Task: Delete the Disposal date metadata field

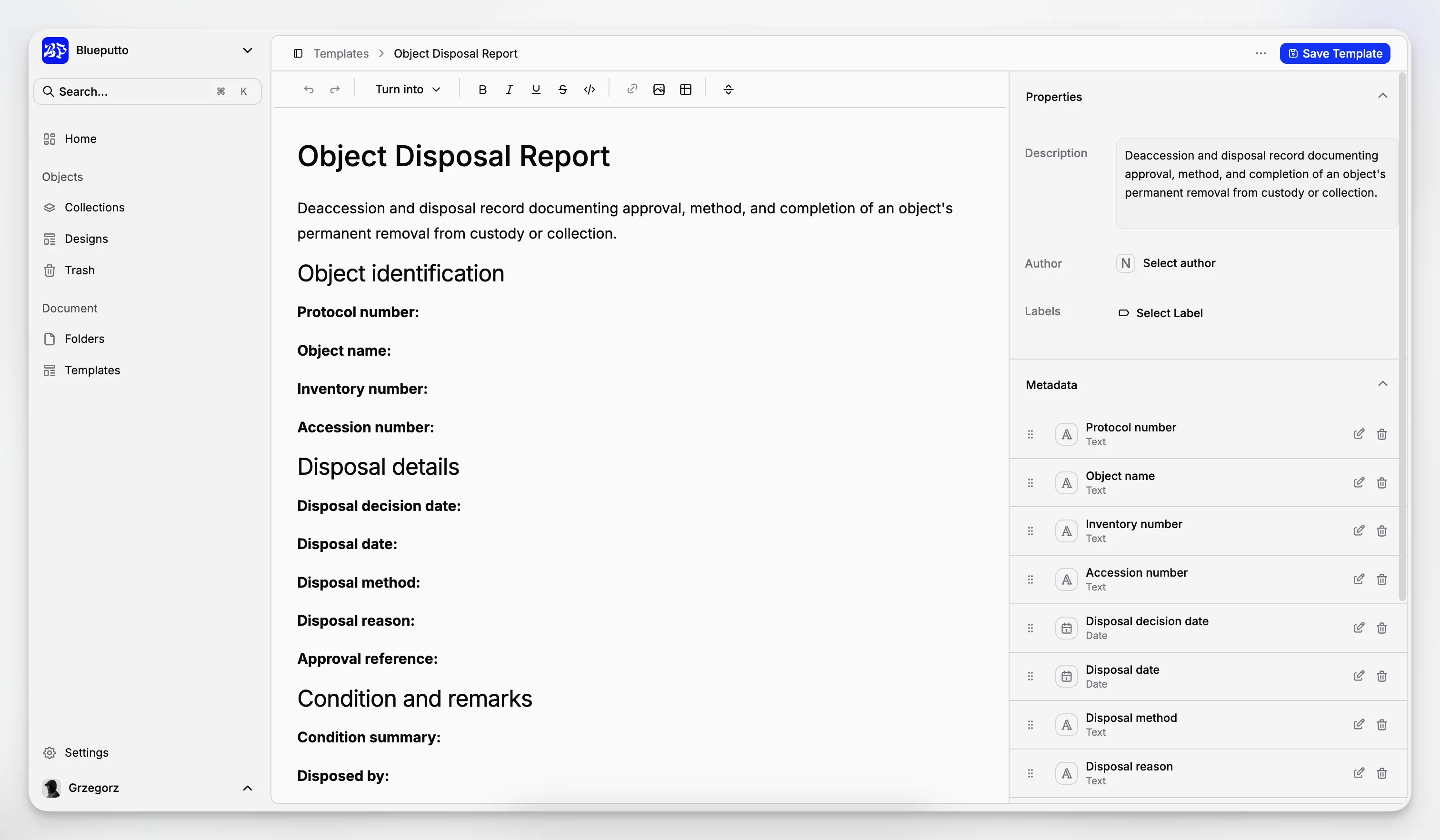Action: tap(1382, 677)
